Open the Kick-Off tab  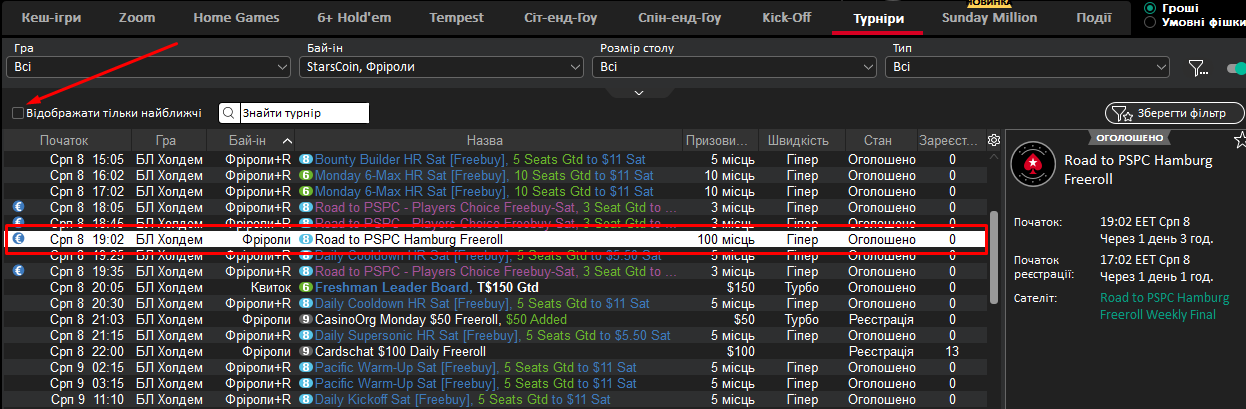(788, 18)
